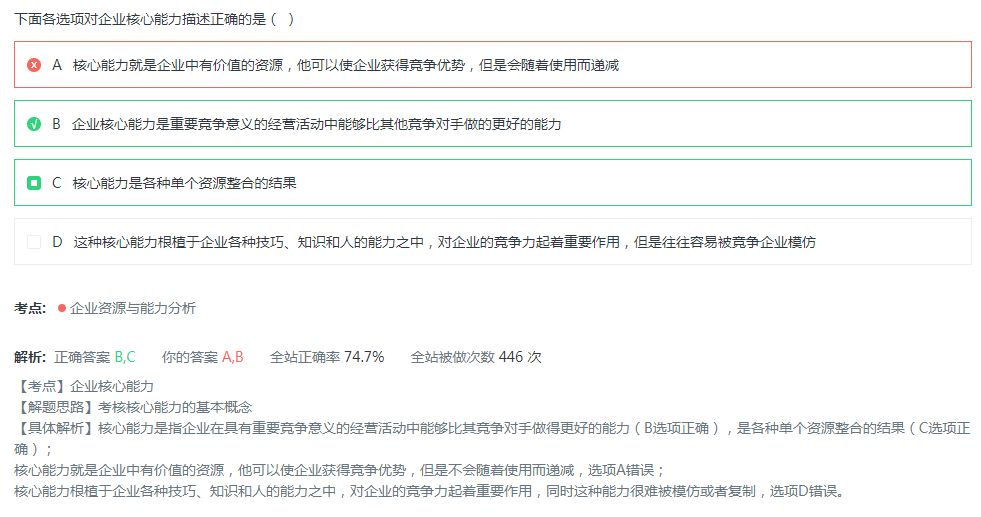The height and width of the screenshot is (517, 981).
Task: Click the red X icon on option A
Action: pyautogui.click(x=34, y=65)
